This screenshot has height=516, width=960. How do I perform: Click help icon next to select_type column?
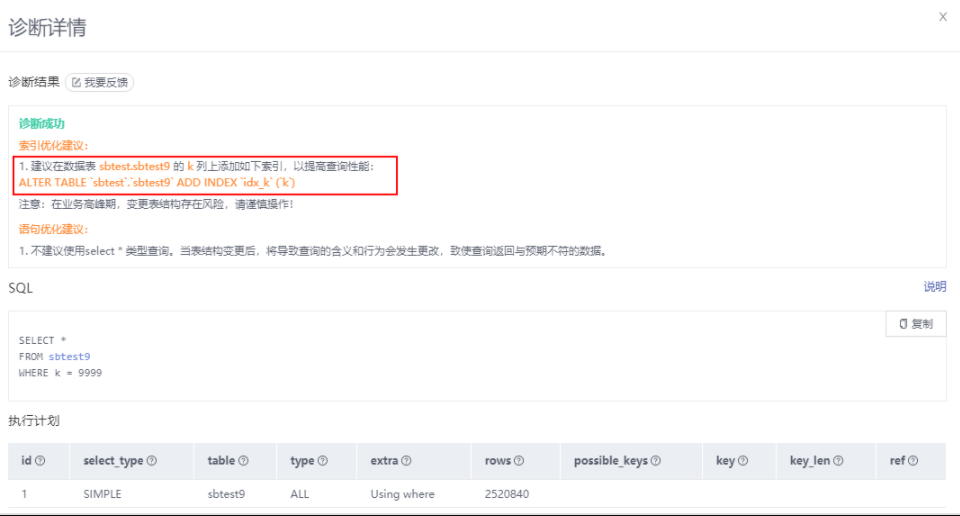pos(152,461)
